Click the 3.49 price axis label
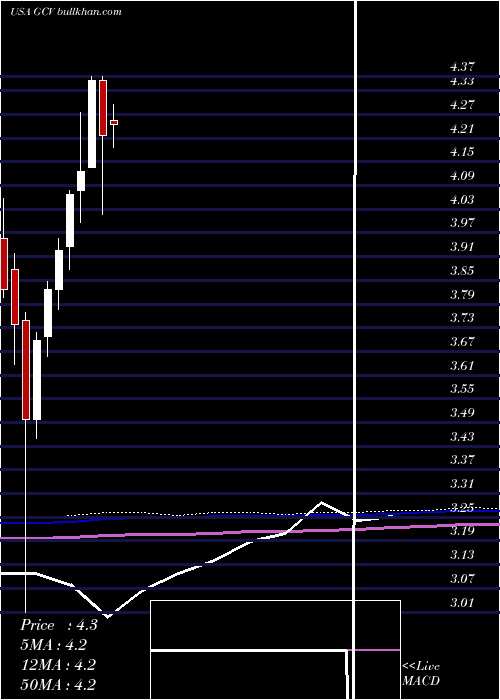The height and width of the screenshot is (700, 500). (462, 412)
